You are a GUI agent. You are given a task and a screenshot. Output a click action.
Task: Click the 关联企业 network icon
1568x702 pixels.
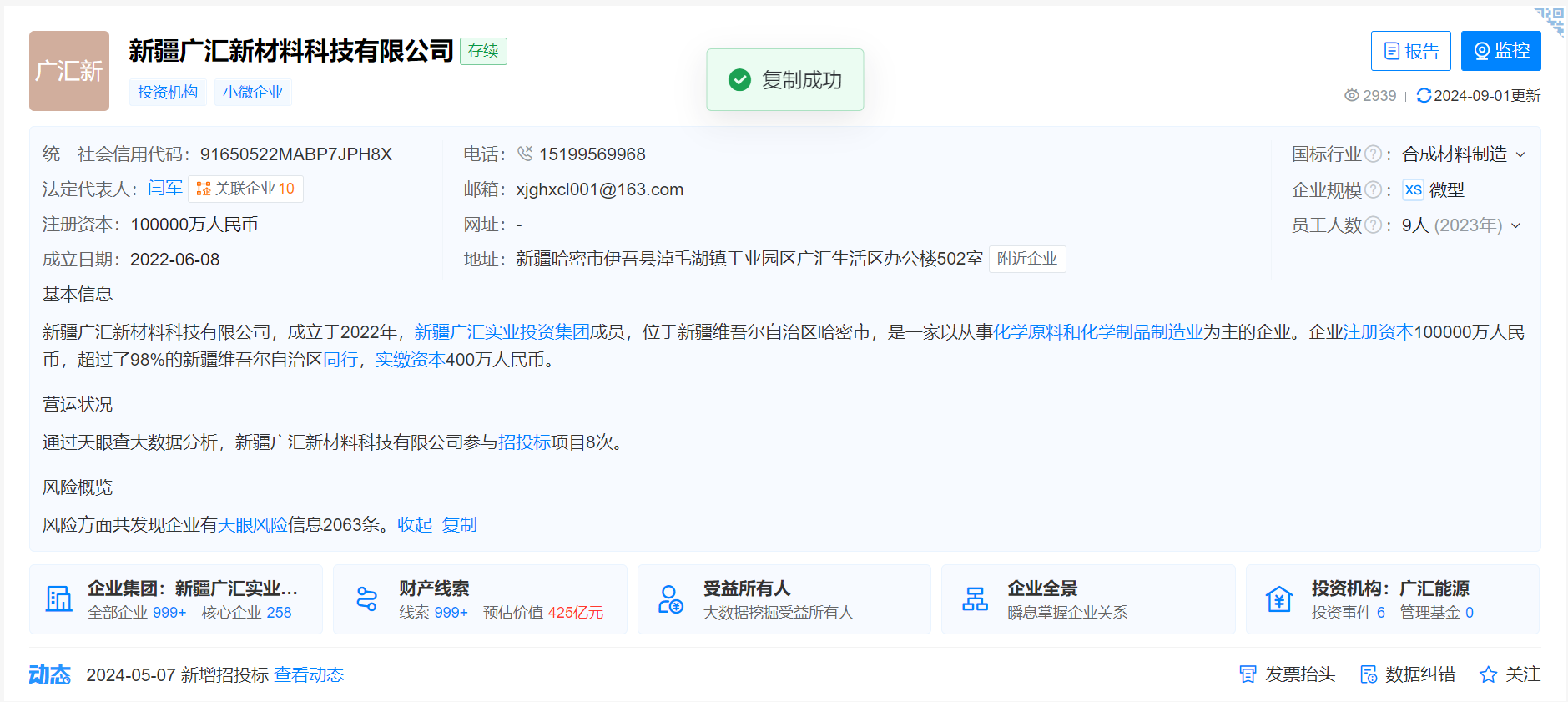click(x=204, y=189)
